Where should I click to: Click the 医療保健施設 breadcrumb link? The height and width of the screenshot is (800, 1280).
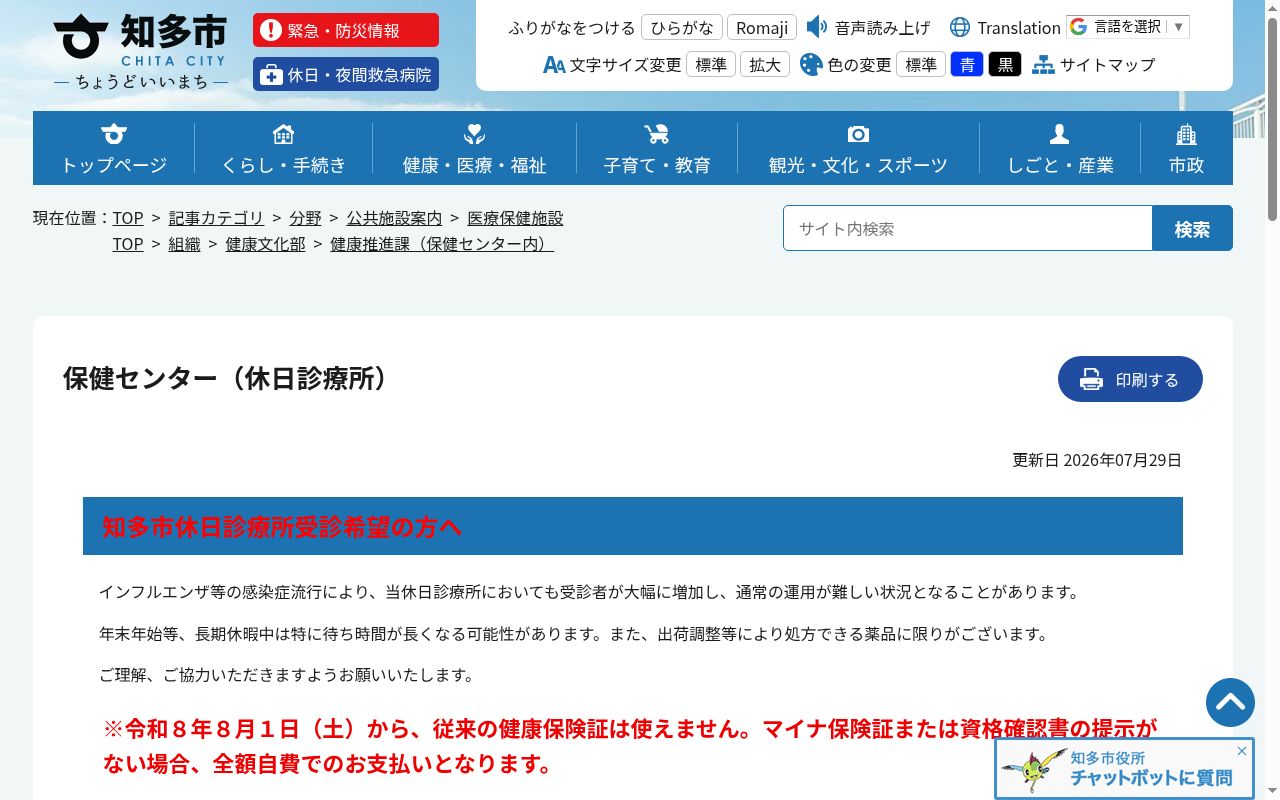(515, 218)
